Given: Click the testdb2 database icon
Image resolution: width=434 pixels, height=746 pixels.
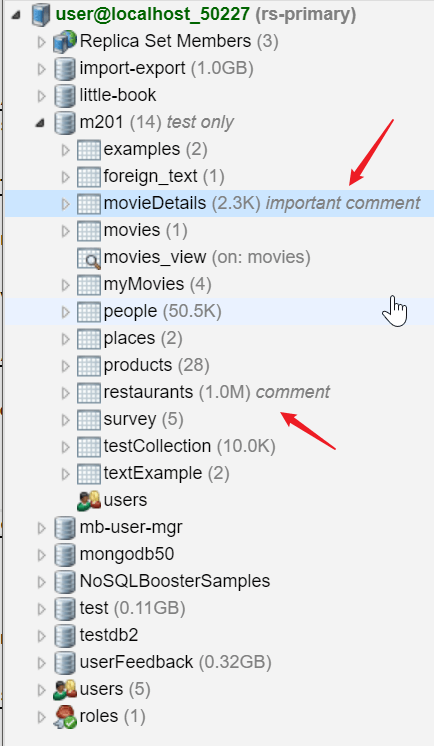Looking at the screenshot, I should tap(64, 636).
